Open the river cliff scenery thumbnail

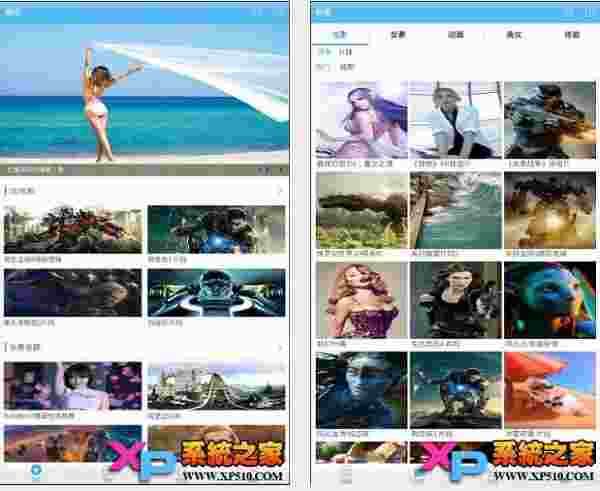455,210
